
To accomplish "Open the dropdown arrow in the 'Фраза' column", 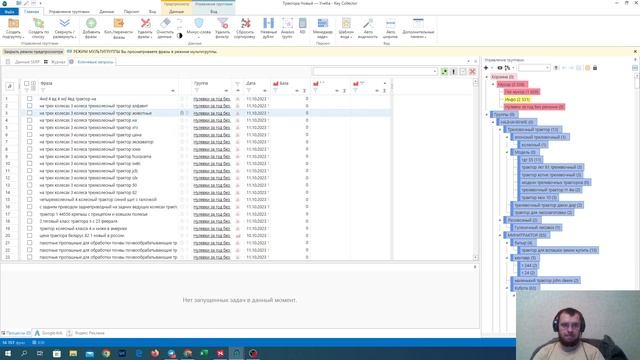I will 173,91.
